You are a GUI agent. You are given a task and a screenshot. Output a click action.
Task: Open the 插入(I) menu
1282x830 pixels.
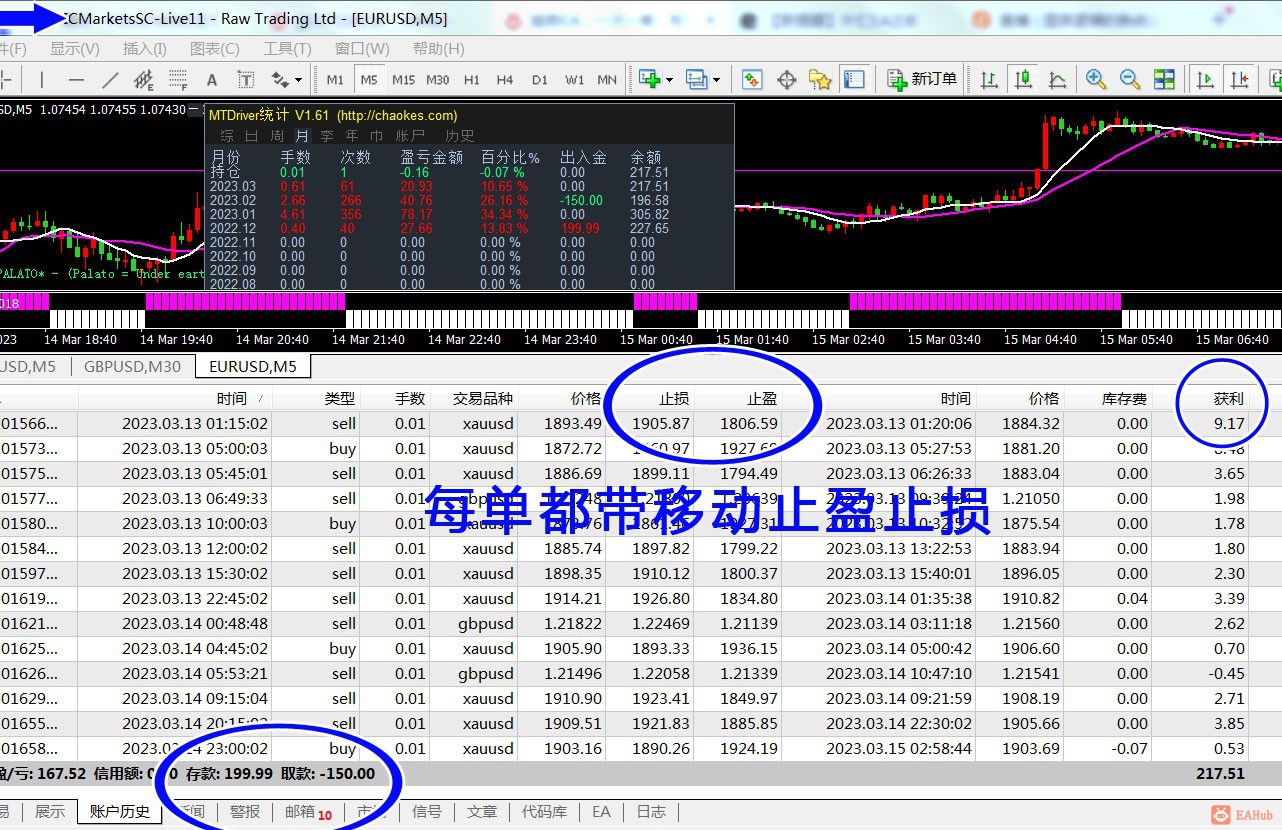(x=145, y=48)
